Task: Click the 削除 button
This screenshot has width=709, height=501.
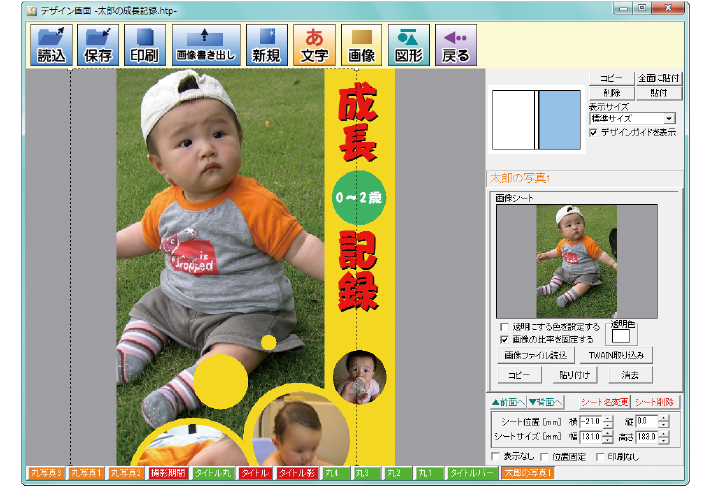Action: click(x=611, y=93)
